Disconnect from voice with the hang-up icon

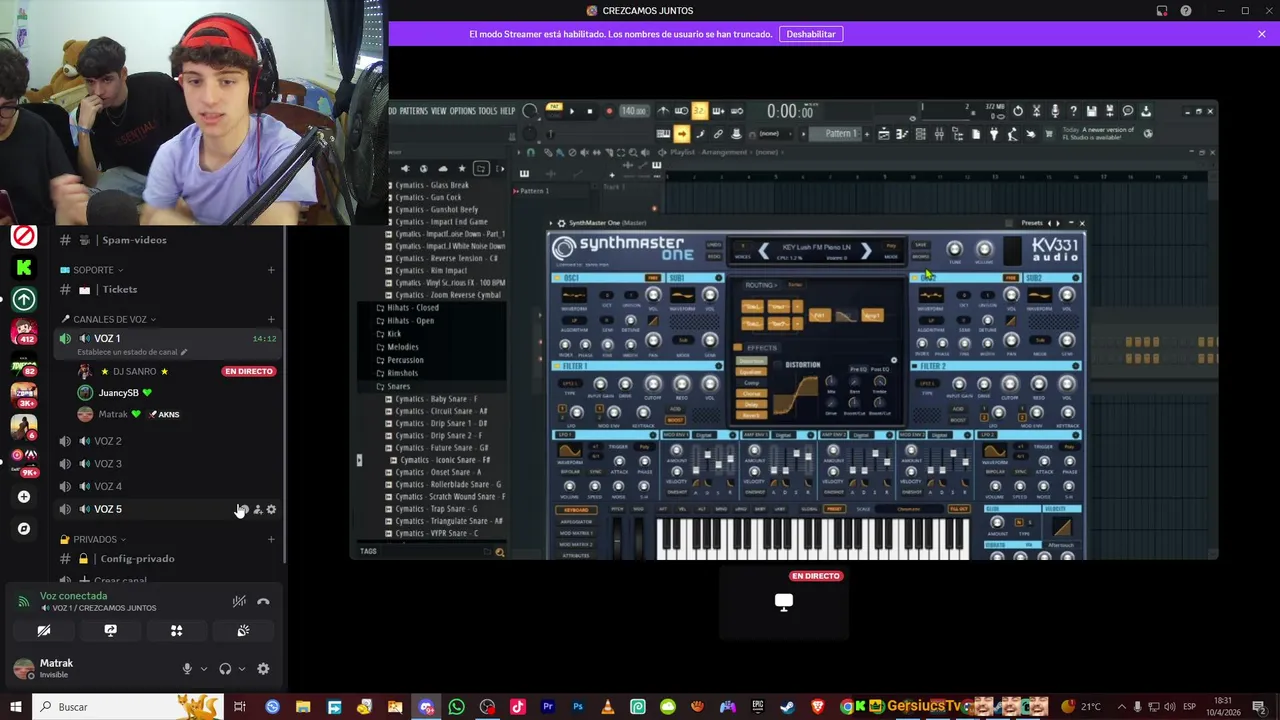click(x=263, y=602)
